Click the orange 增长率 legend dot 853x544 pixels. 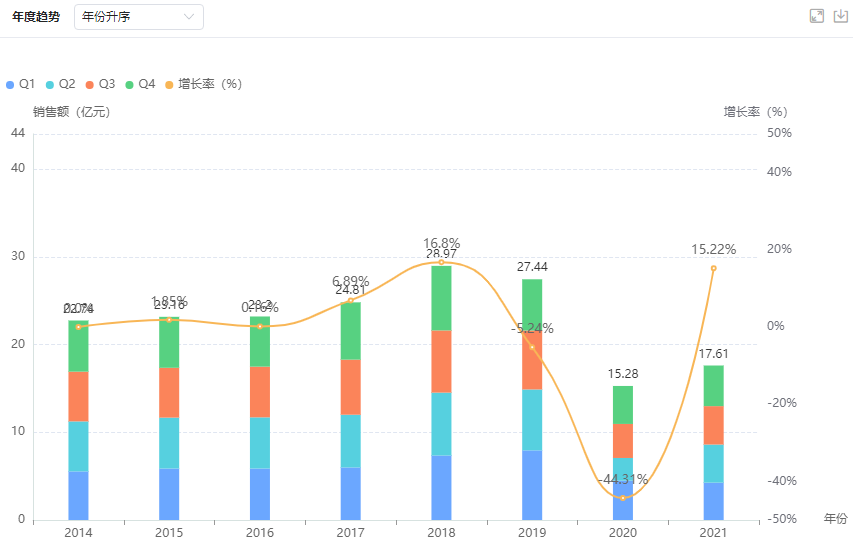coord(170,84)
